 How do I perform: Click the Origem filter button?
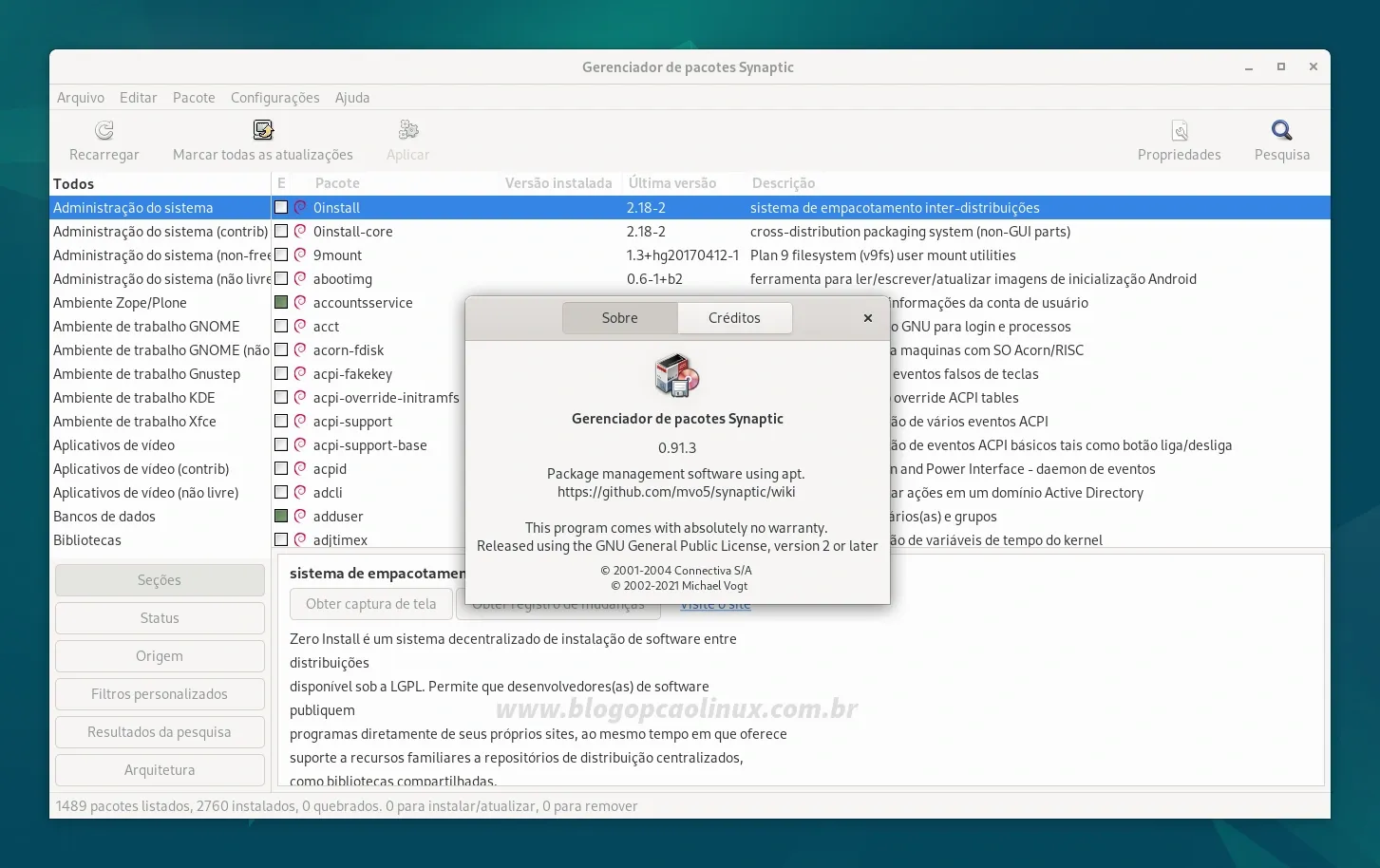point(160,656)
